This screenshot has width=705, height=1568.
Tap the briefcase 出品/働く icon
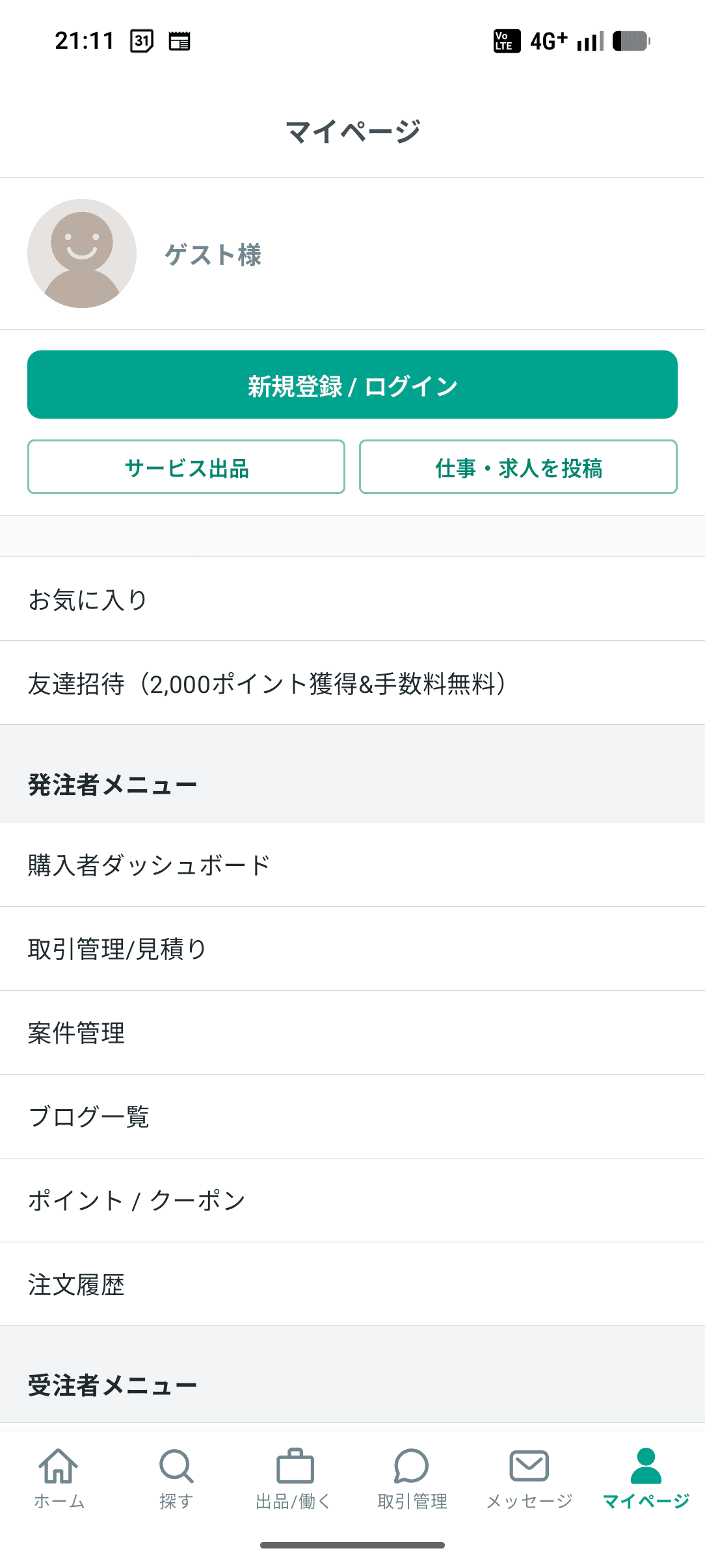(x=295, y=1467)
